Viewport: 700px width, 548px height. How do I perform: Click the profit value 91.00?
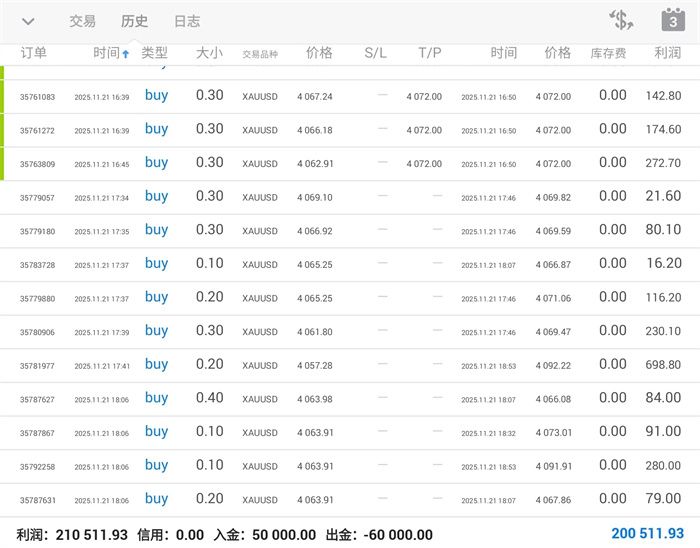pos(663,431)
